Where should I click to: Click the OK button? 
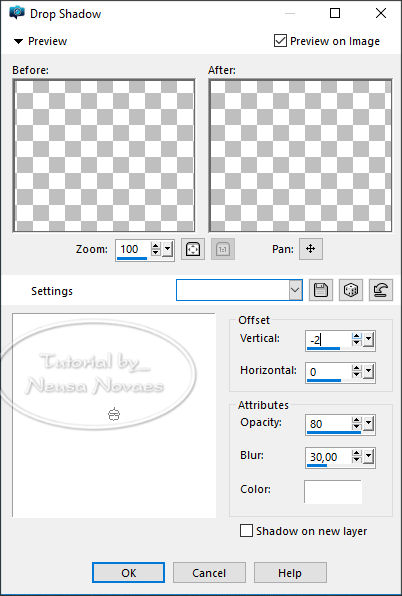coord(128,572)
